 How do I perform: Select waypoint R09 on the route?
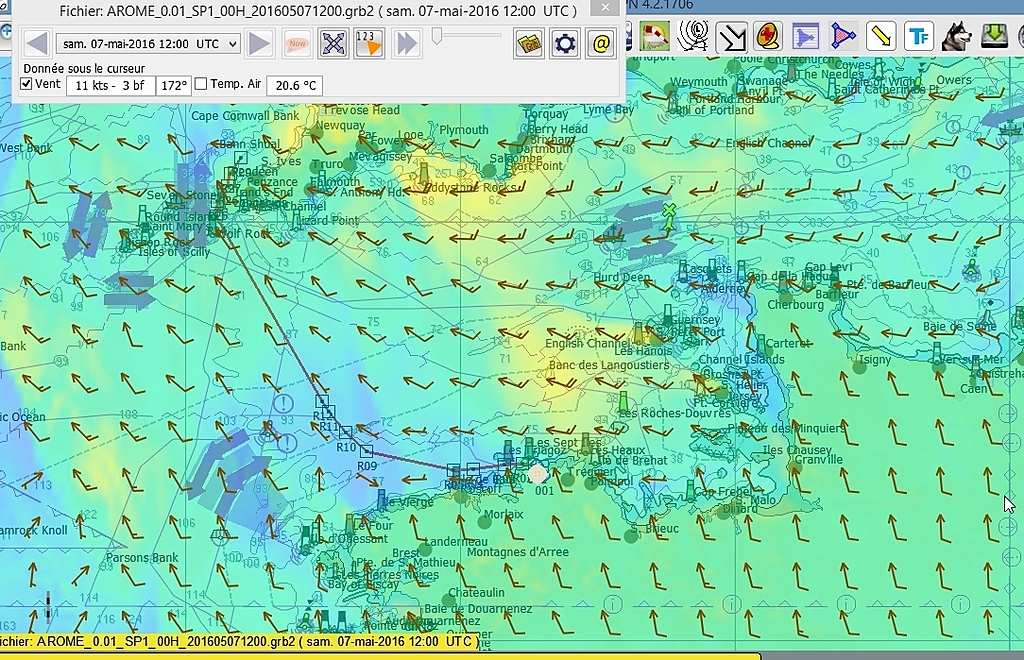click(366, 451)
